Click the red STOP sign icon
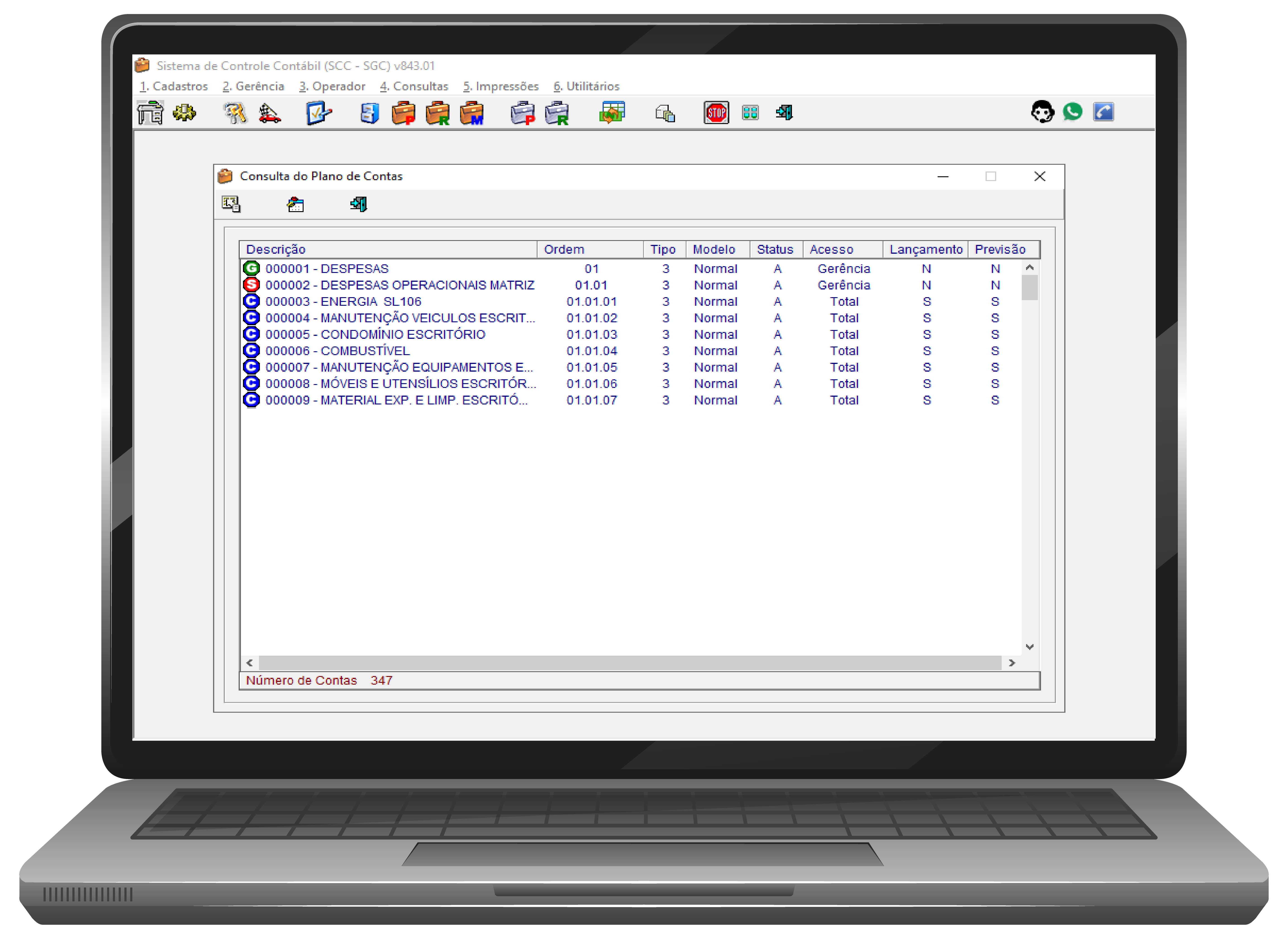Screen dimensions: 1288x939 pos(716,112)
